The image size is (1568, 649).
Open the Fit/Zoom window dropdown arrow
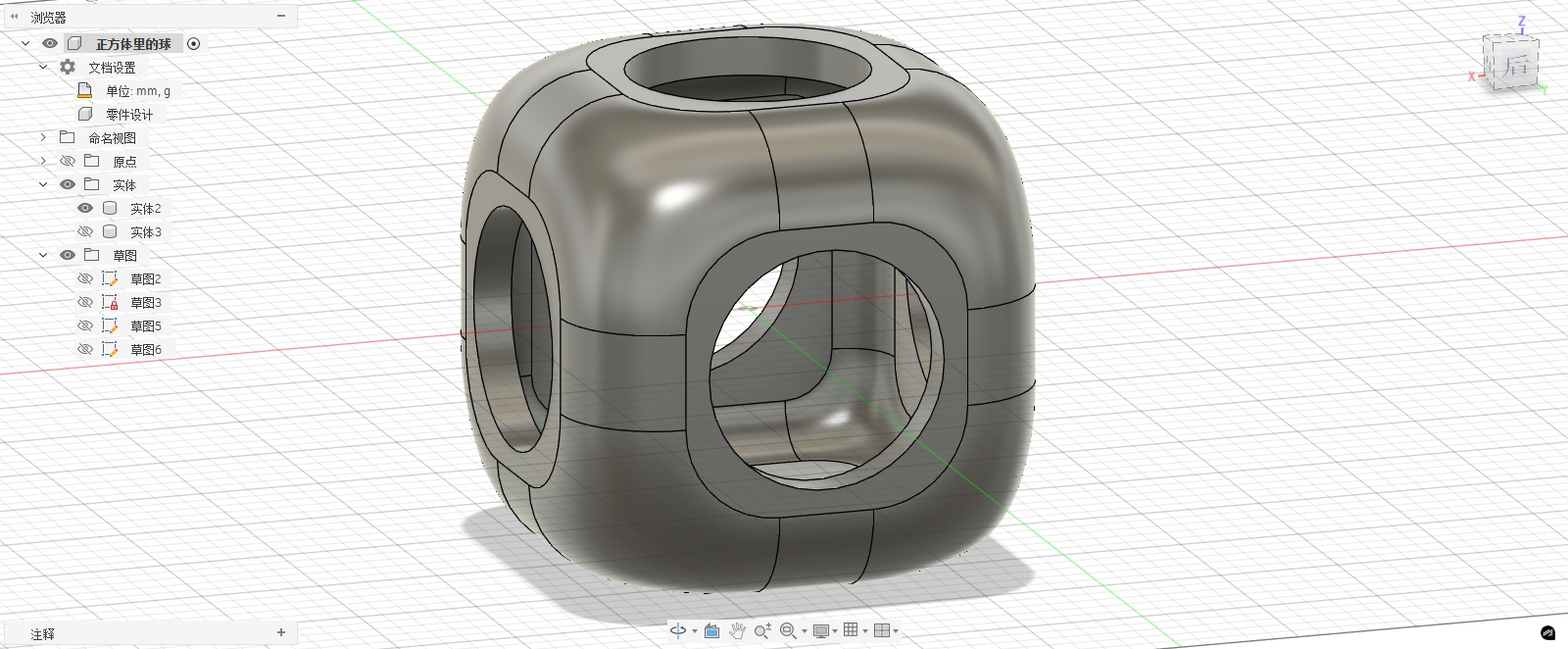[804, 631]
